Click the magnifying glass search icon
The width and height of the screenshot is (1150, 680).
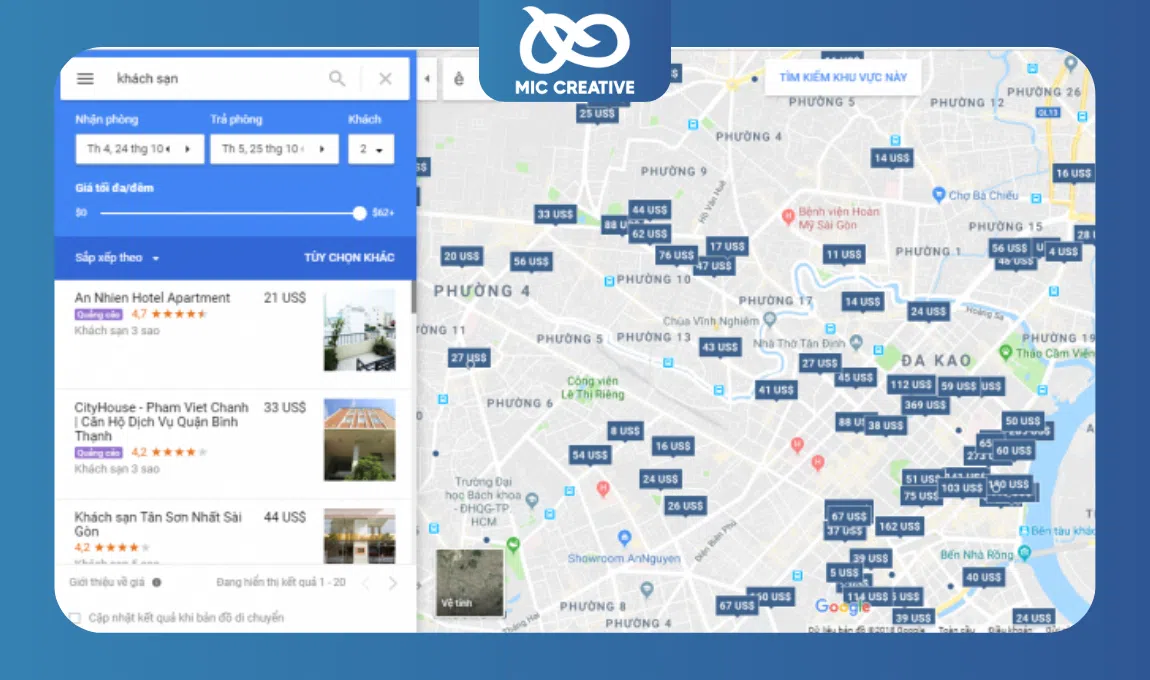pyautogui.click(x=337, y=78)
